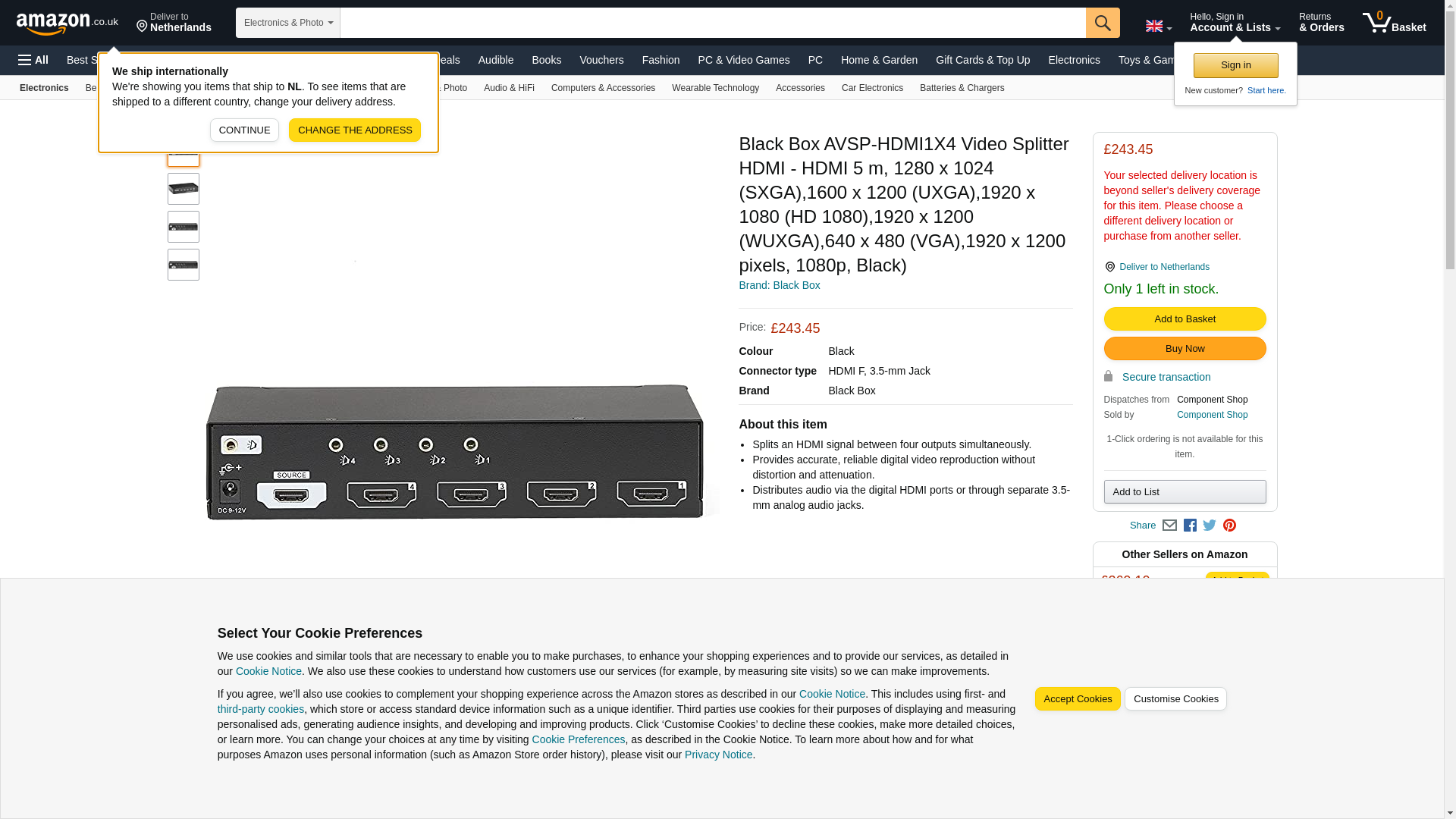Viewport: 1456px width, 819px height.
Task: Expand the Add to List dropdown
Action: (1184, 492)
